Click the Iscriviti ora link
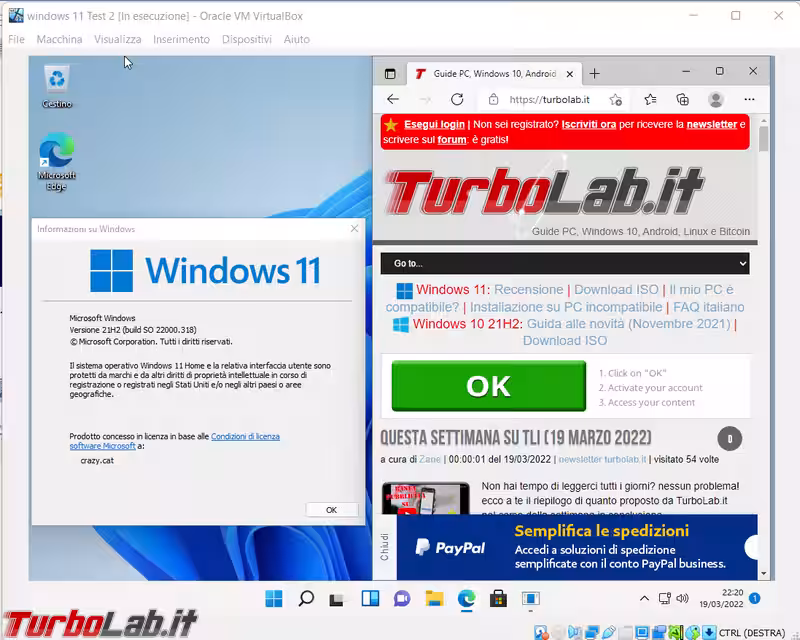Screen dimensions: 800x640 [589, 125]
